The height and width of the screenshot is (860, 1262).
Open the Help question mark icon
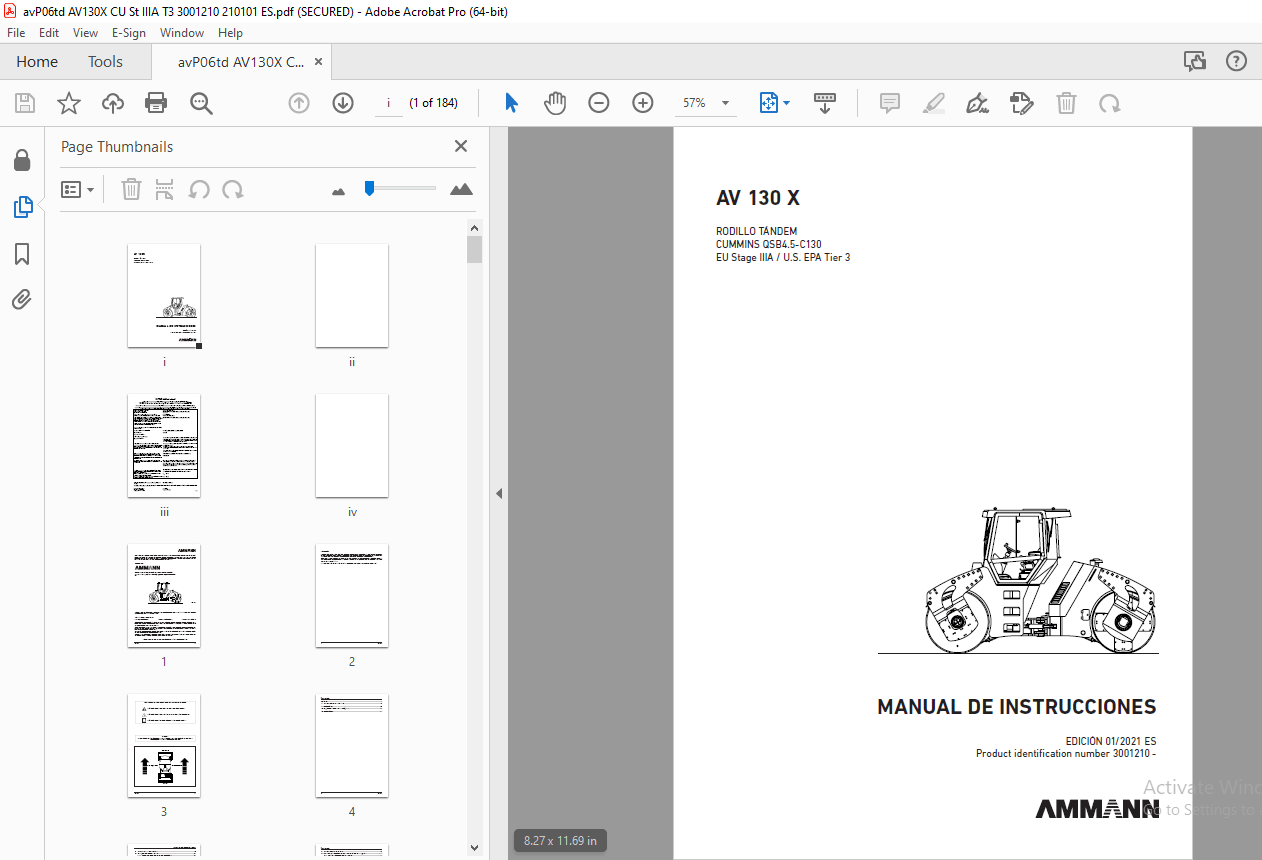pos(1237,61)
